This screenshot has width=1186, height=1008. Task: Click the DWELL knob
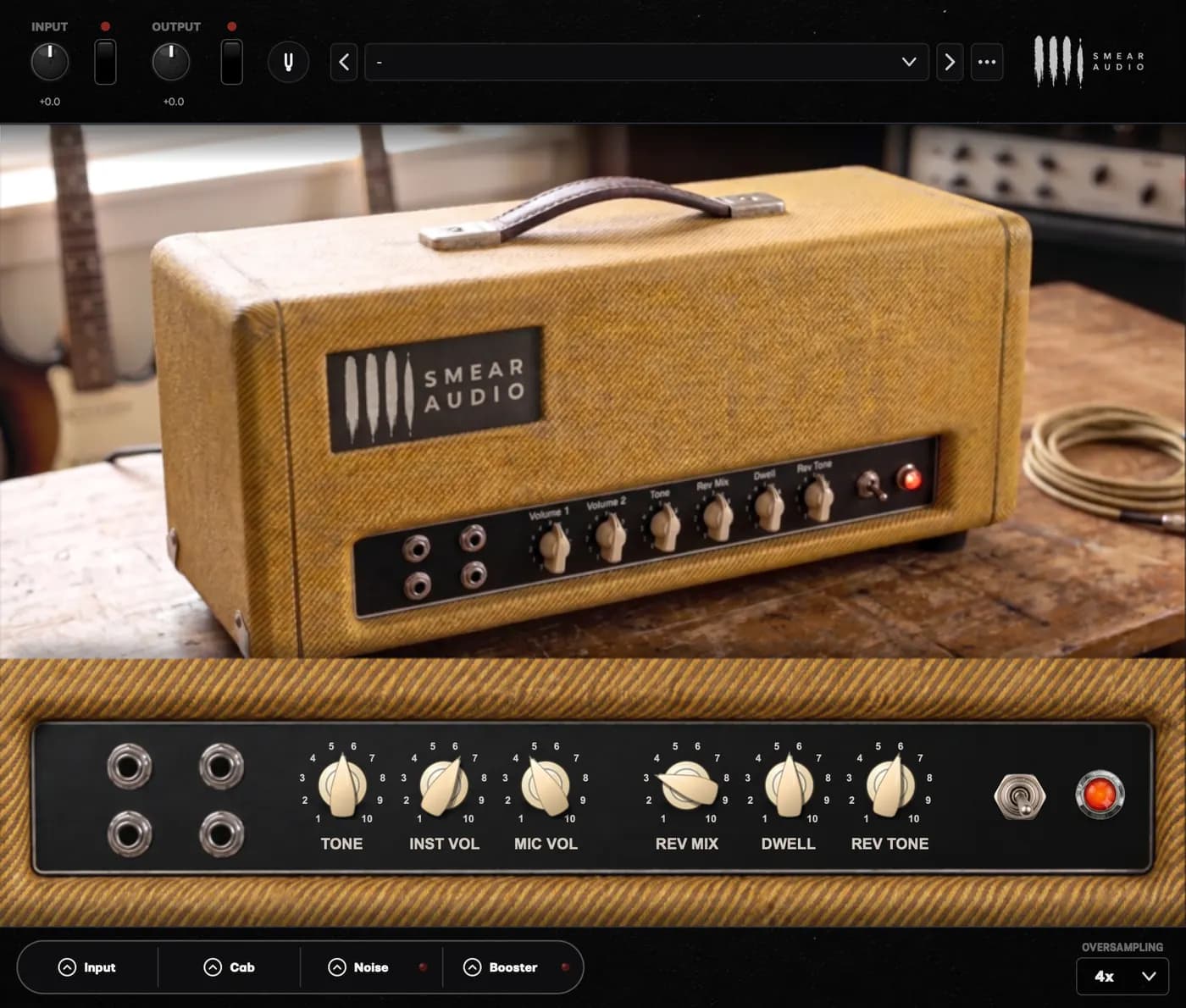pyautogui.click(x=789, y=786)
